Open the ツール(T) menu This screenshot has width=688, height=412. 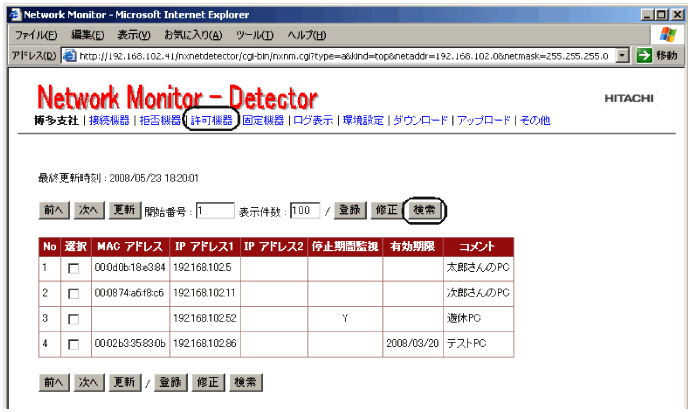tap(254, 35)
